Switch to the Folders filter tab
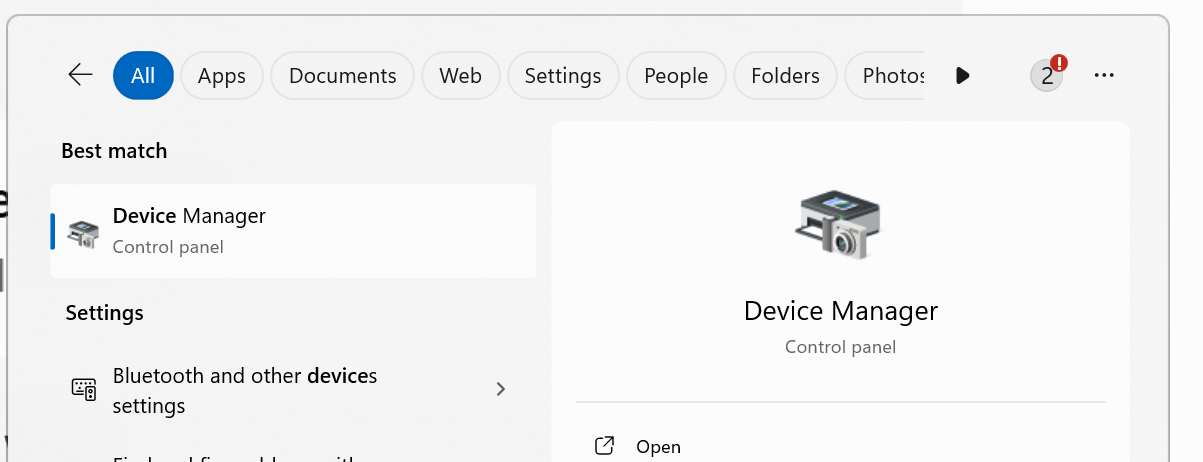 (x=785, y=75)
